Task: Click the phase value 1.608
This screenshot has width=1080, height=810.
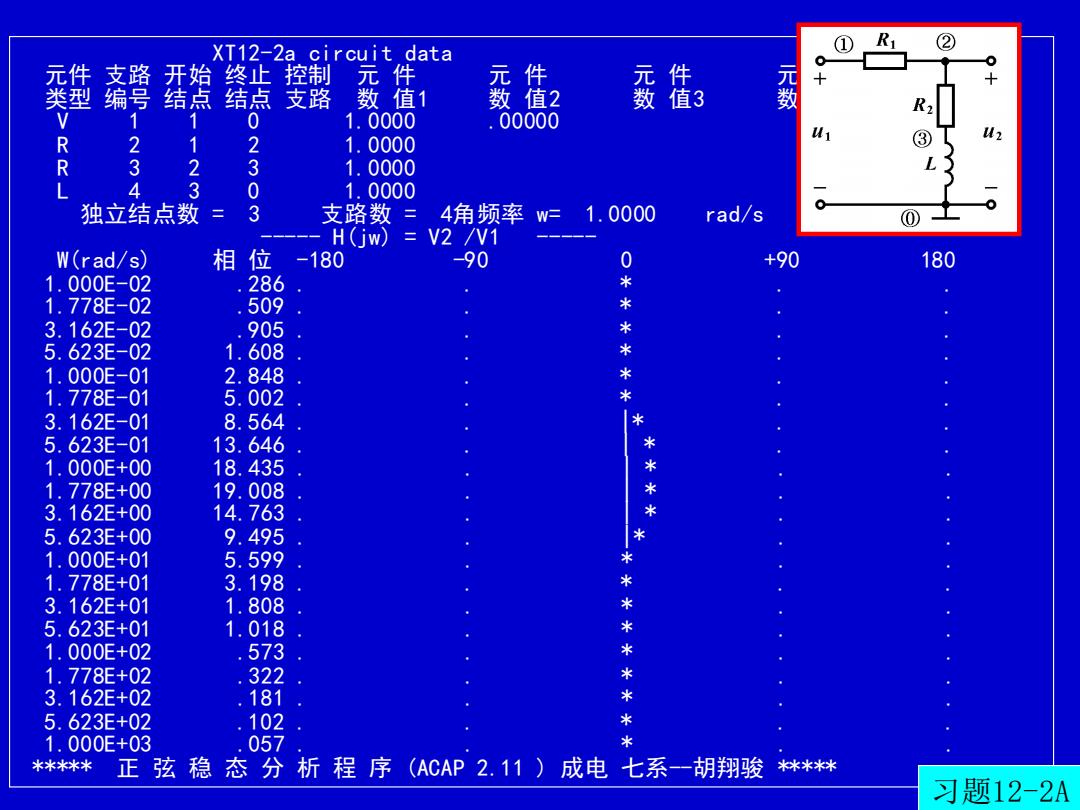Action: [x=254, y=353]
